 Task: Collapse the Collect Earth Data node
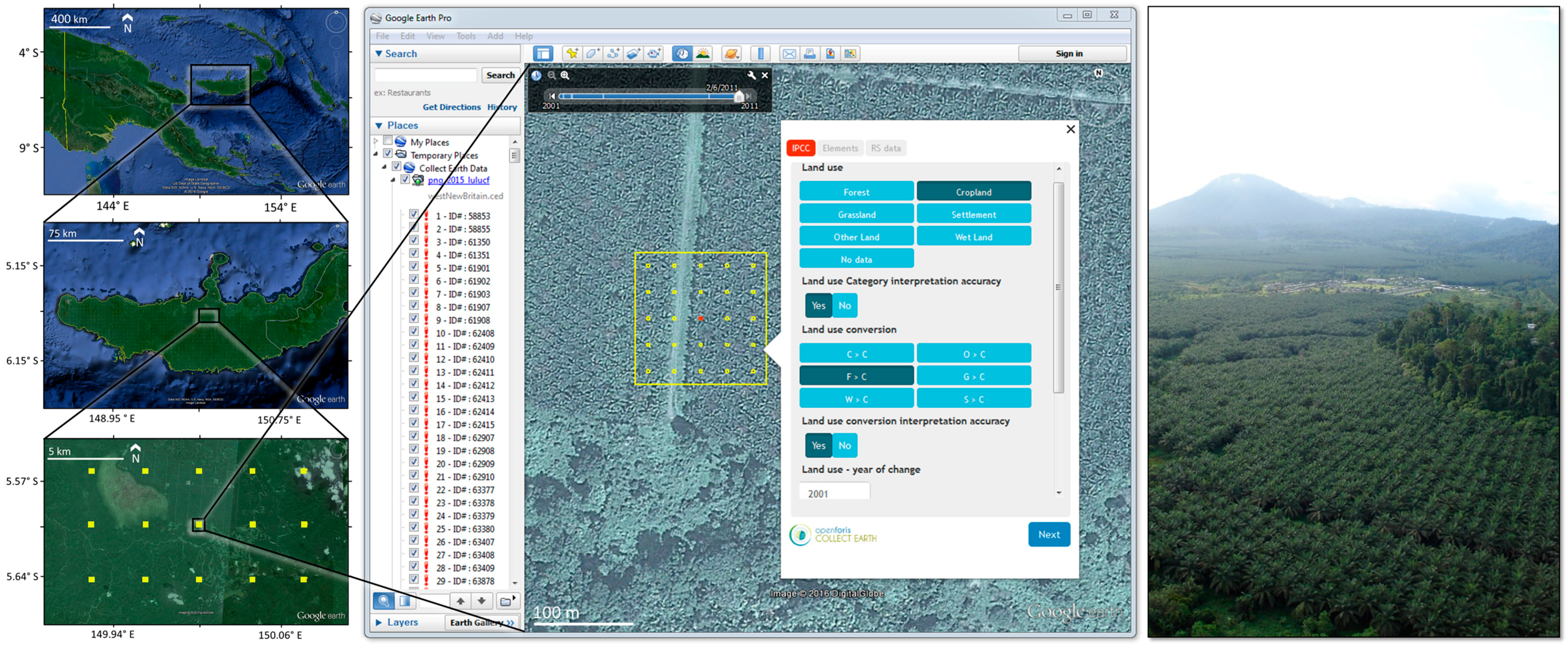coord(385,167)
